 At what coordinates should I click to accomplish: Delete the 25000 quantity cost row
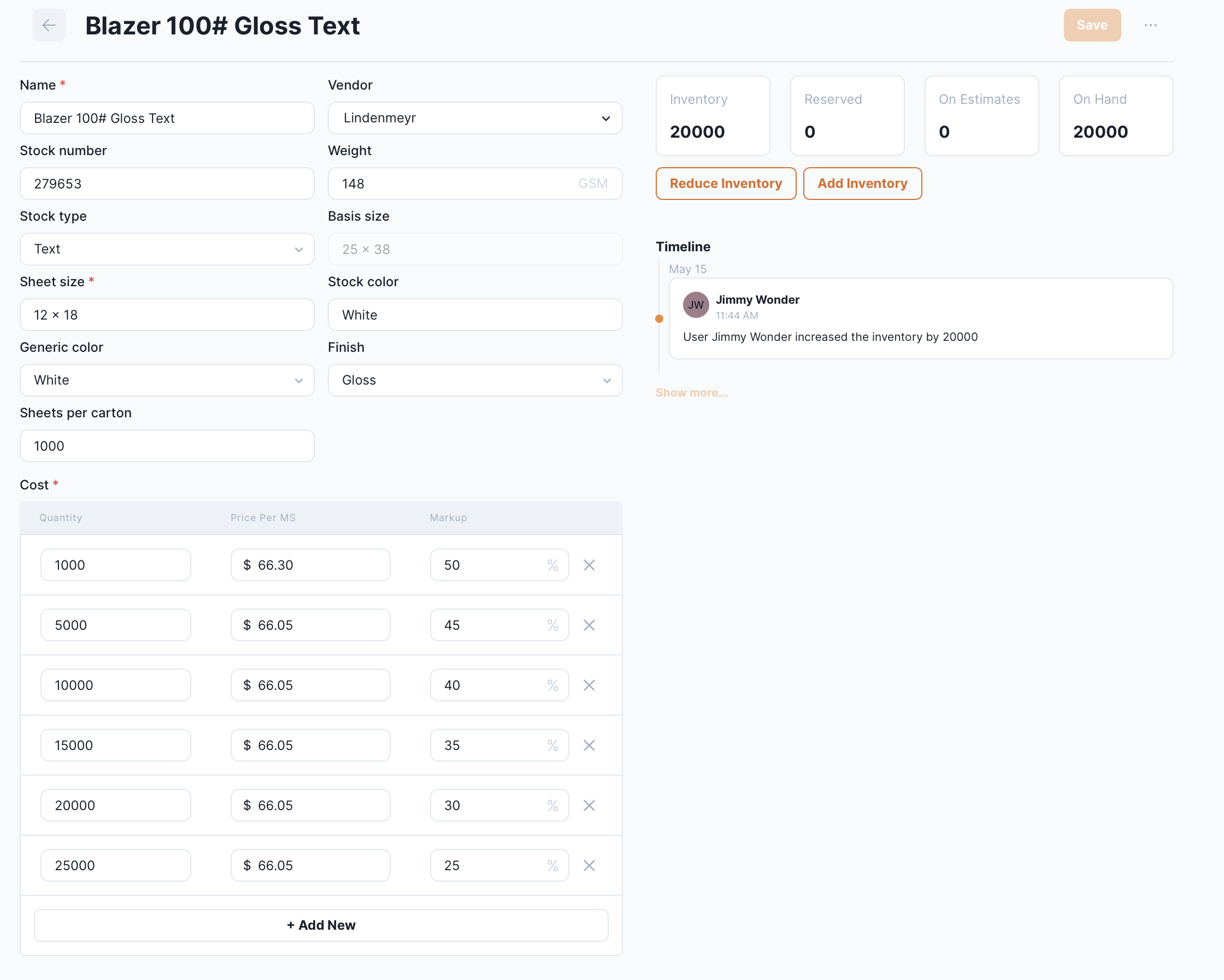[589, 865]
